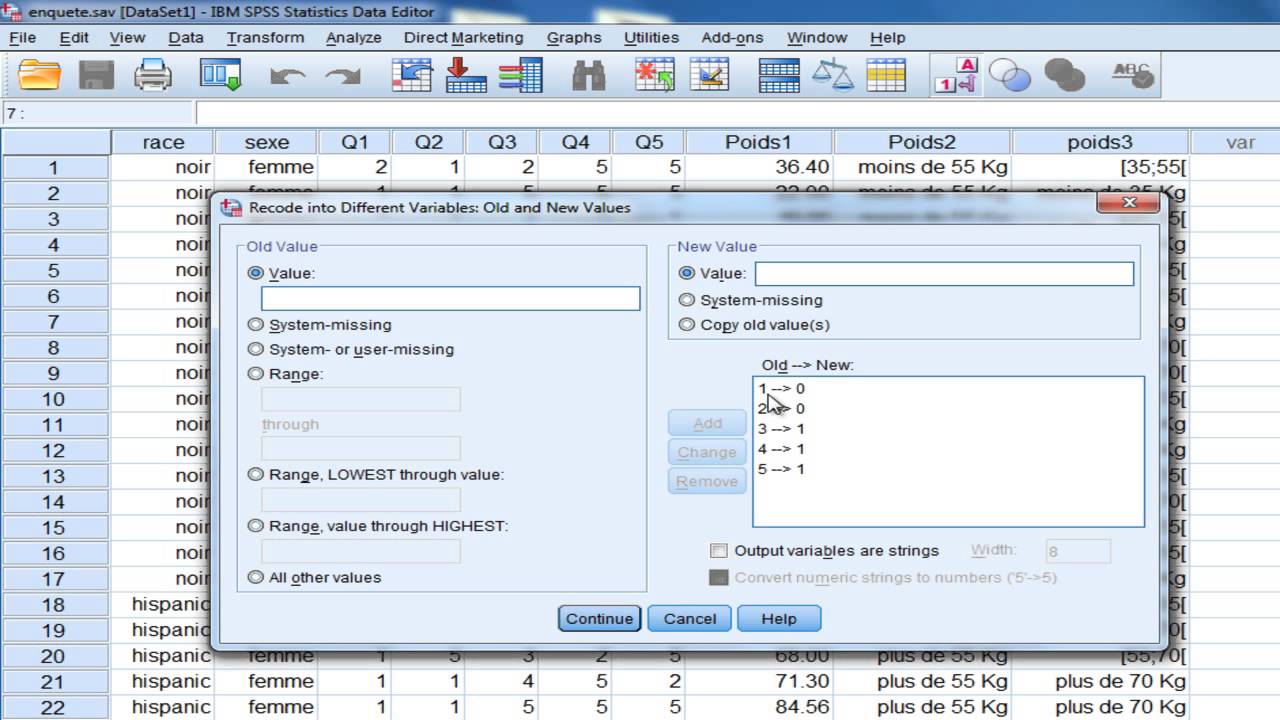Click the 84.56 cell in Poids1
1280x720 pixels.
point(759,707)
